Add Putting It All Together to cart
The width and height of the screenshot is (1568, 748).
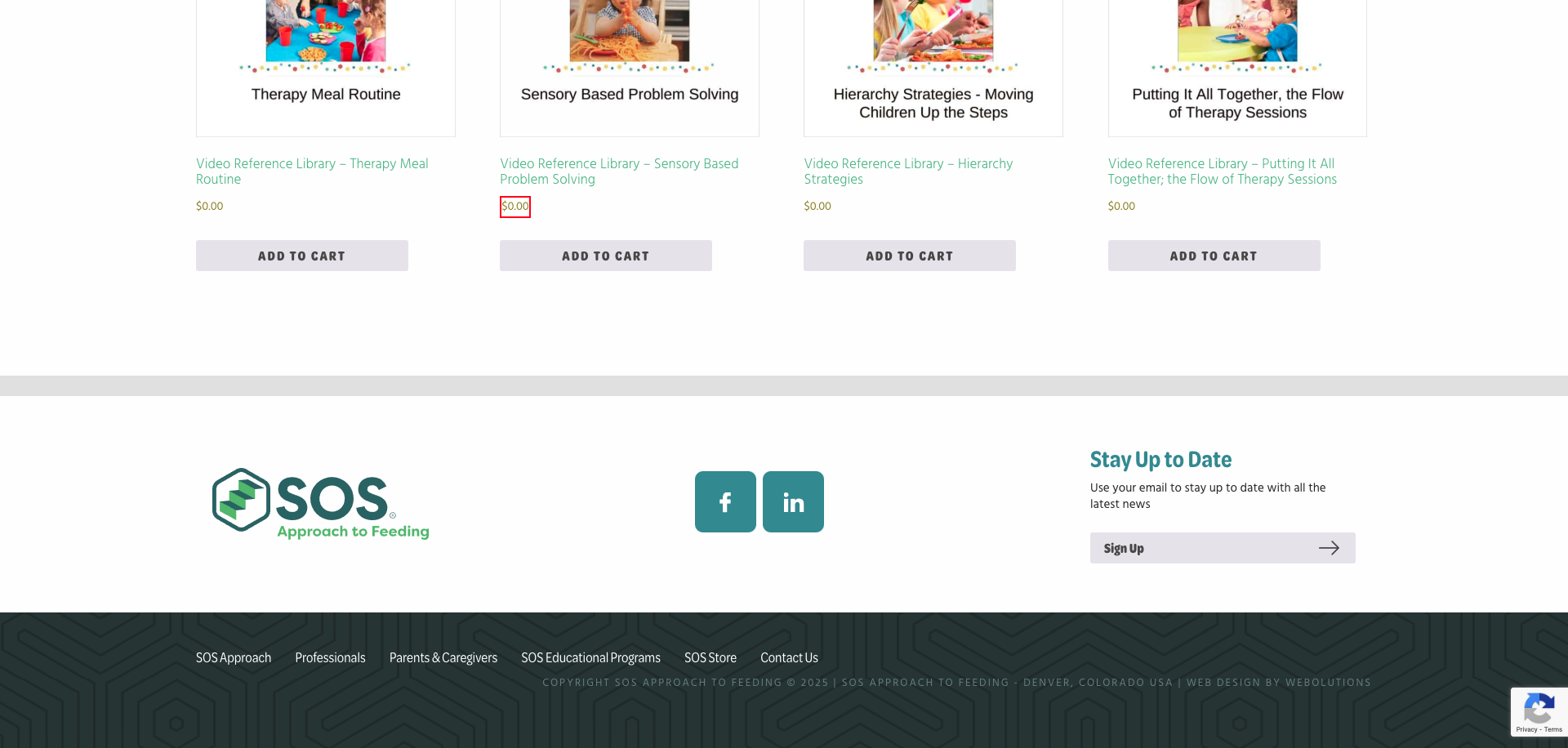click(1214, 256)
